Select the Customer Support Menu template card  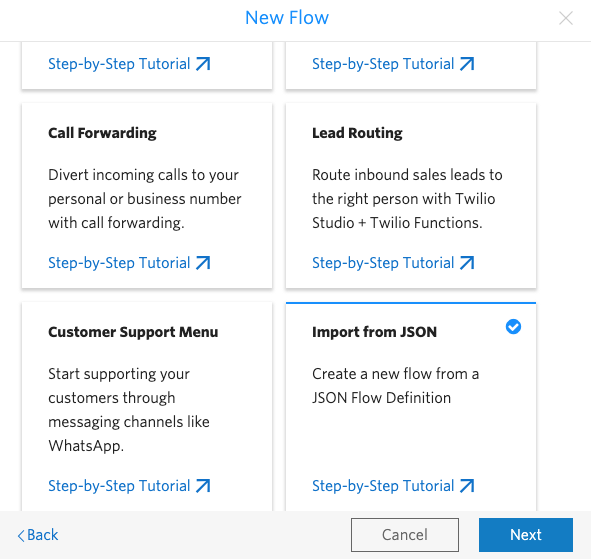[147, 406]
